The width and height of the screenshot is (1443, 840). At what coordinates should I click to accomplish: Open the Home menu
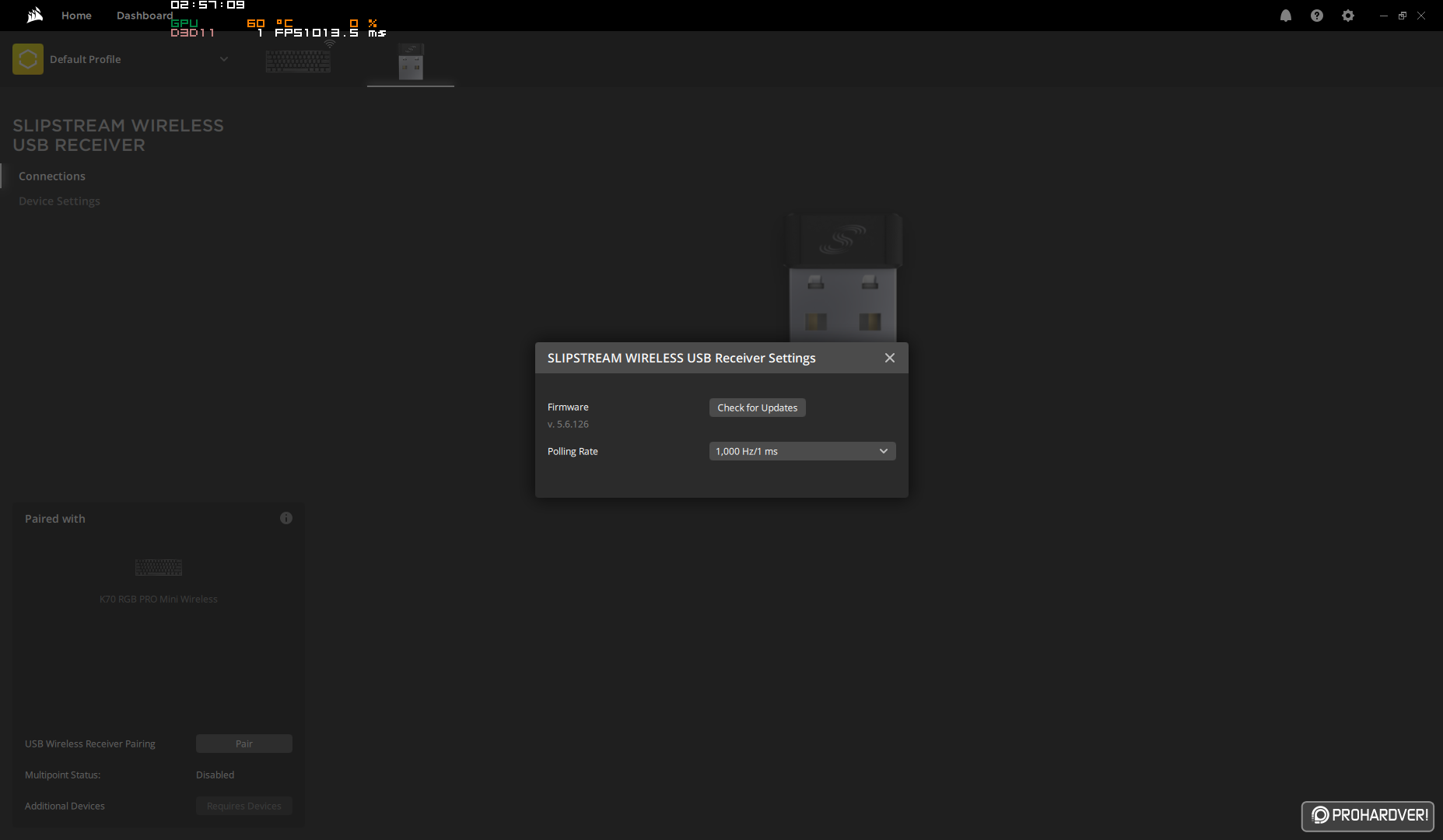tap(76, 16)
